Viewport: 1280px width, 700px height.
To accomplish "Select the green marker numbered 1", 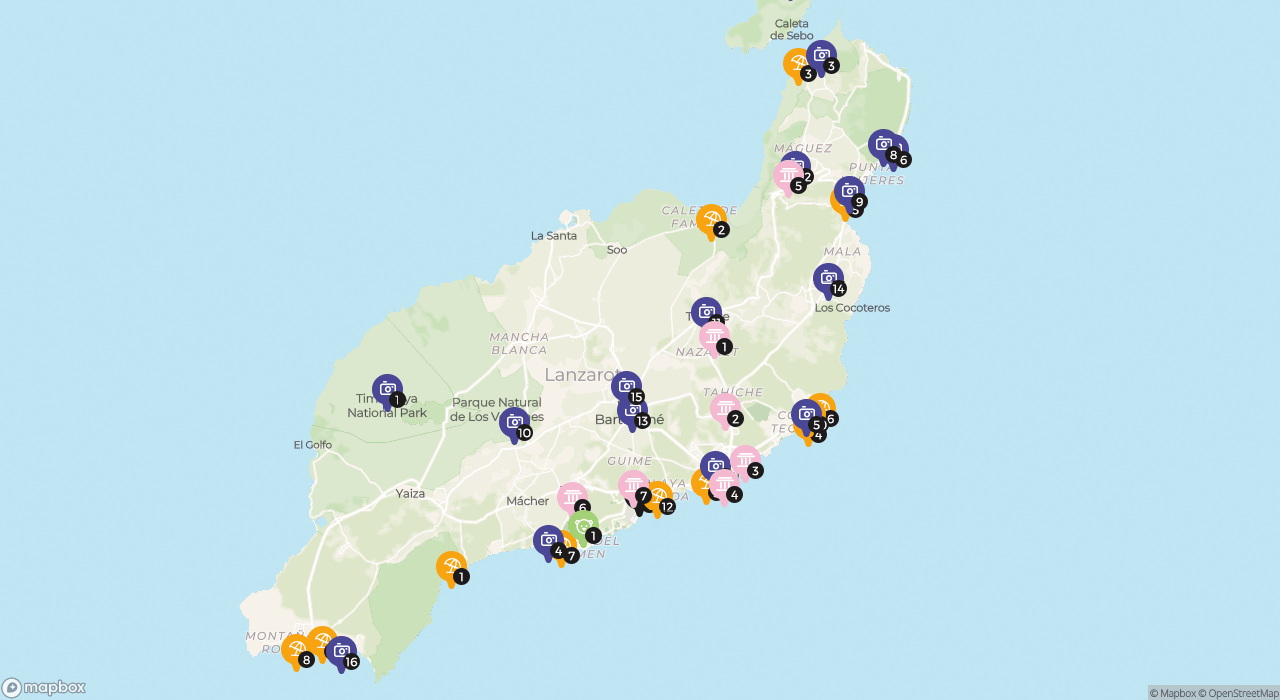I will (584, 526).
